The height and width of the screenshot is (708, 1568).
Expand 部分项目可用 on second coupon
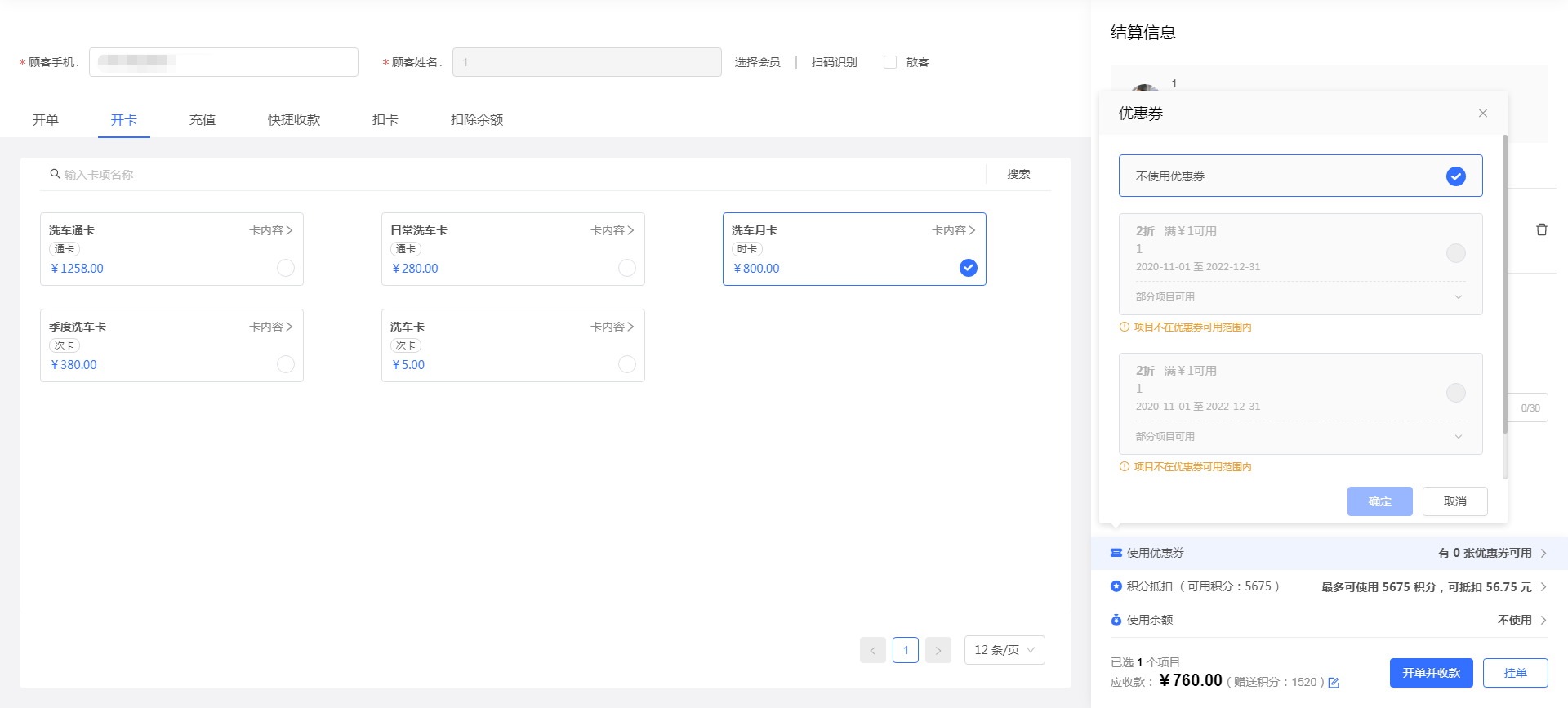point(1459,437)
